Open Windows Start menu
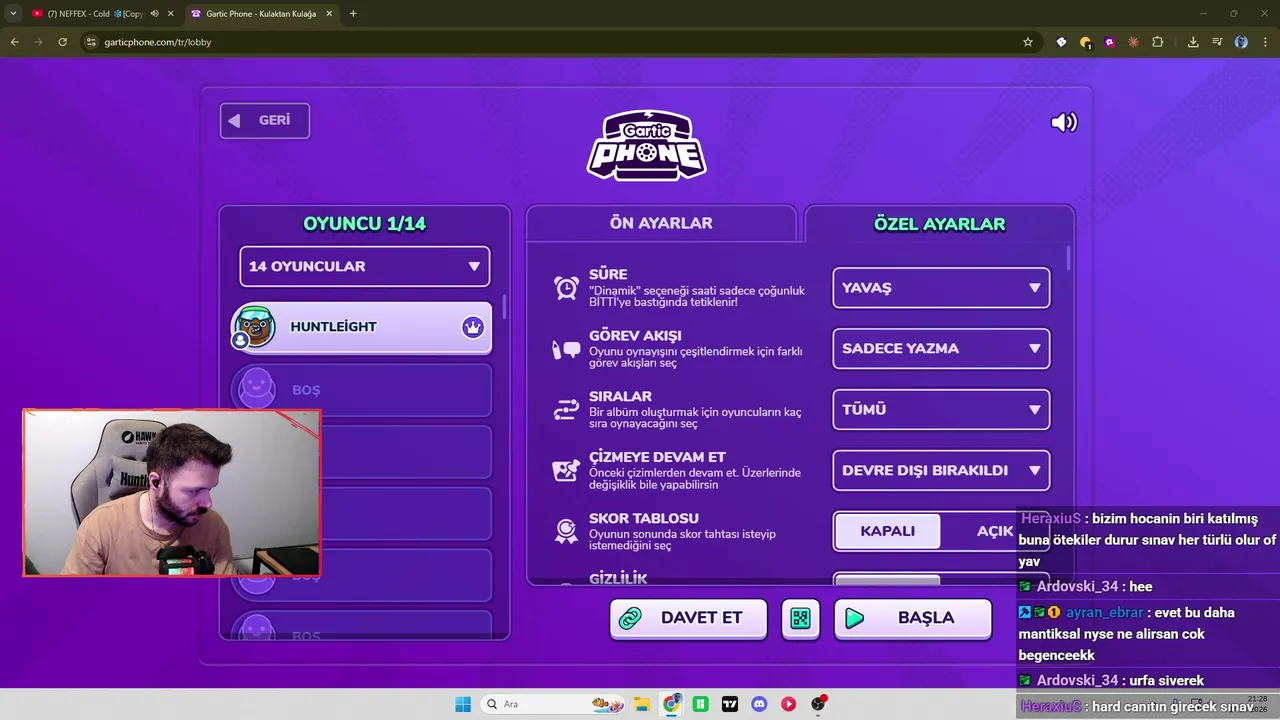This screenshot has width=1280, height=720. (x=463, y=704)
